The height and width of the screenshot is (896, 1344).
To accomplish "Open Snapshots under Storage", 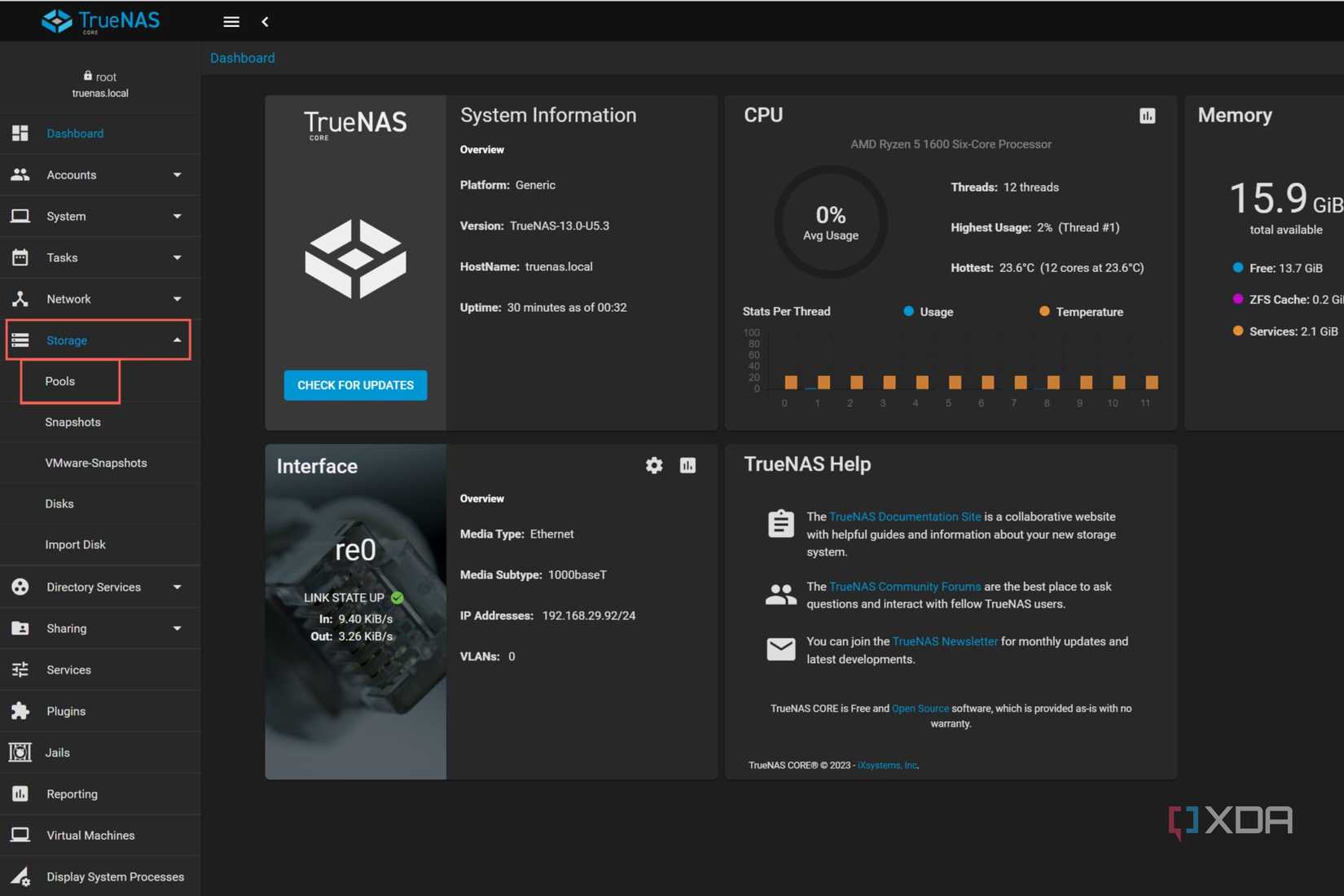I will pyautogui.click(x=72, y=422).
